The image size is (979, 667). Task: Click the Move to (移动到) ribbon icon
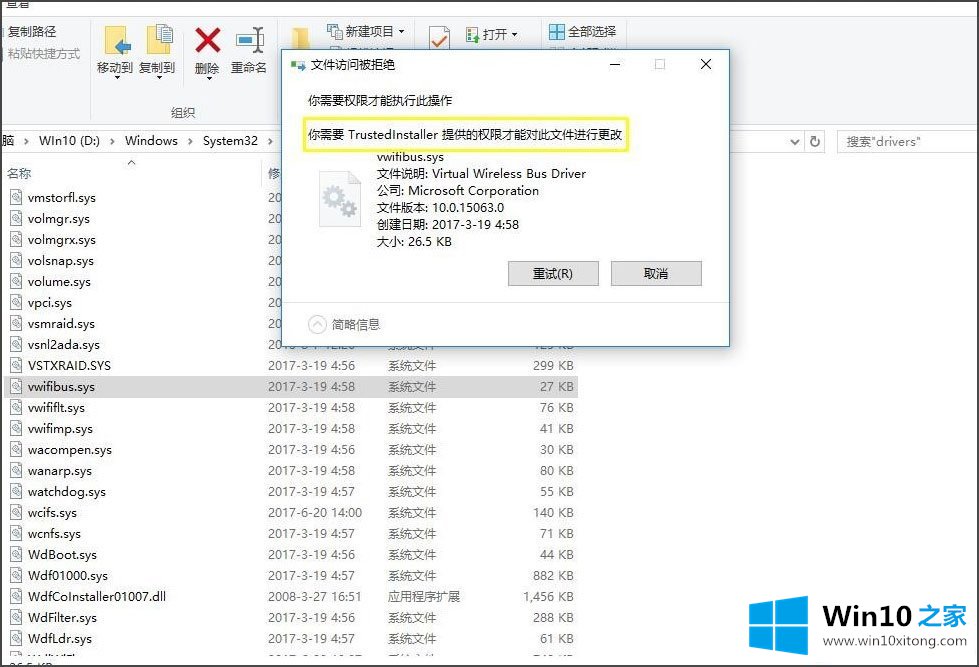point(115,42)
